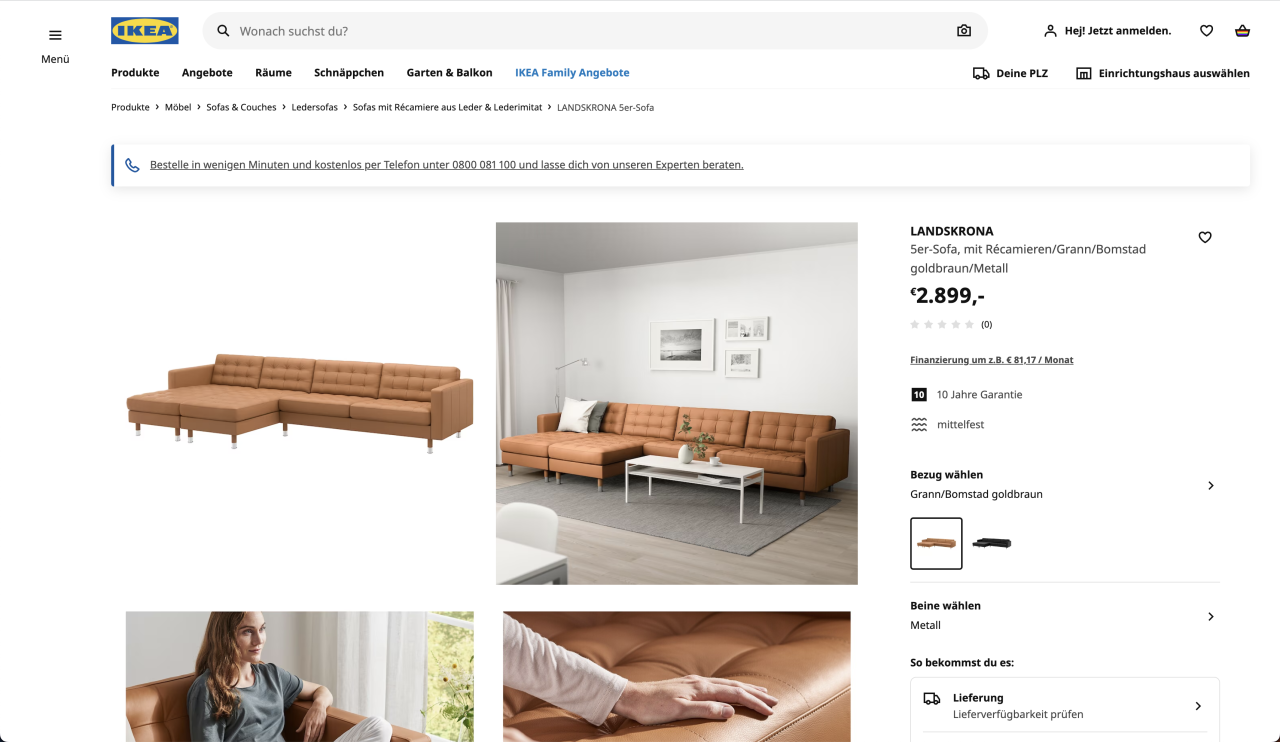
Task: Open the Angebote menu item
Action: pyautogui.click(x=207, y=73)
